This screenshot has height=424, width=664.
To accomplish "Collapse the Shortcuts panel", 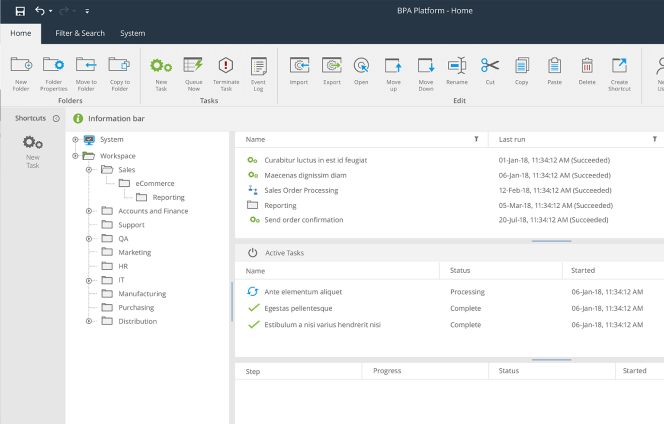I will click(56, 118).
